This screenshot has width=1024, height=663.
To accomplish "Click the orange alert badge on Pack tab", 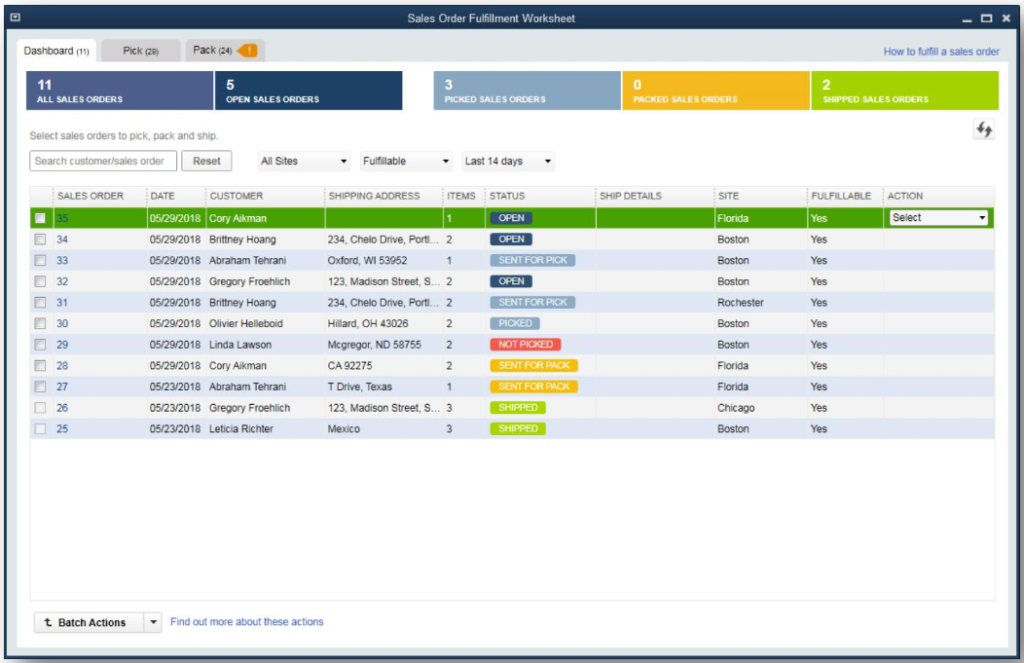I will 247,50.
